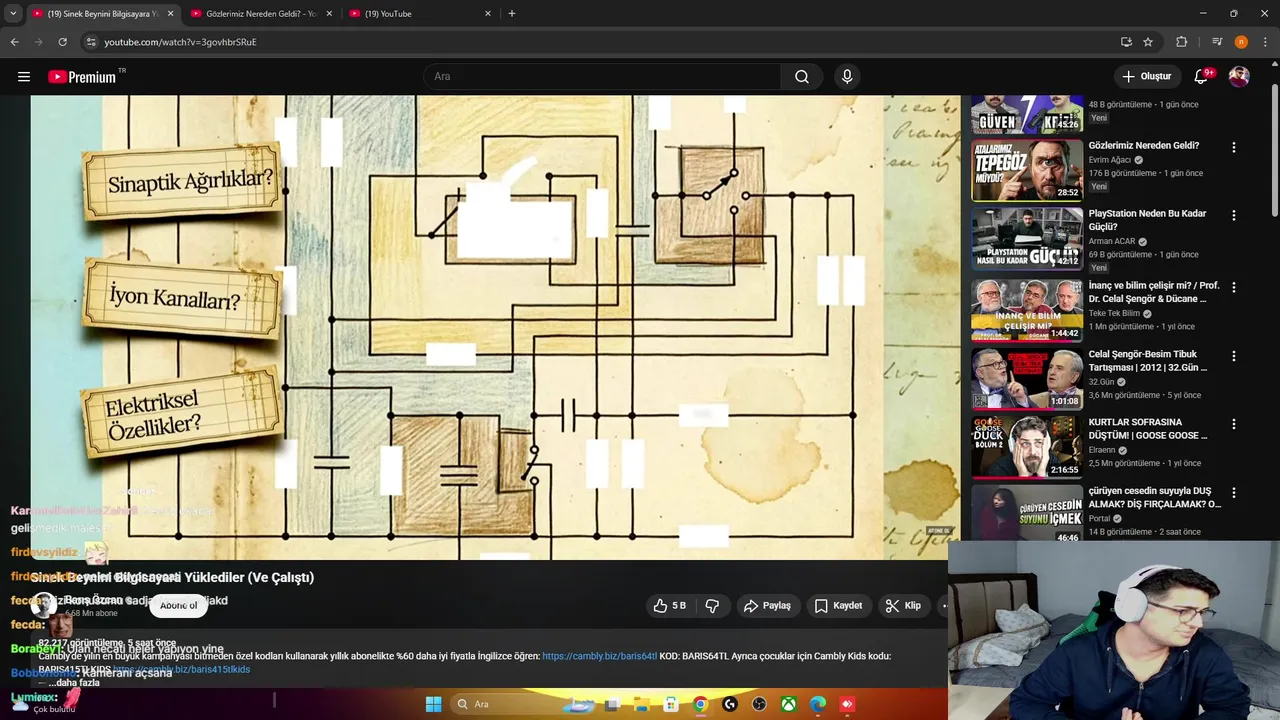Open YouTube account avatar menu
1280x720 pixels.
coord(1239,77)
